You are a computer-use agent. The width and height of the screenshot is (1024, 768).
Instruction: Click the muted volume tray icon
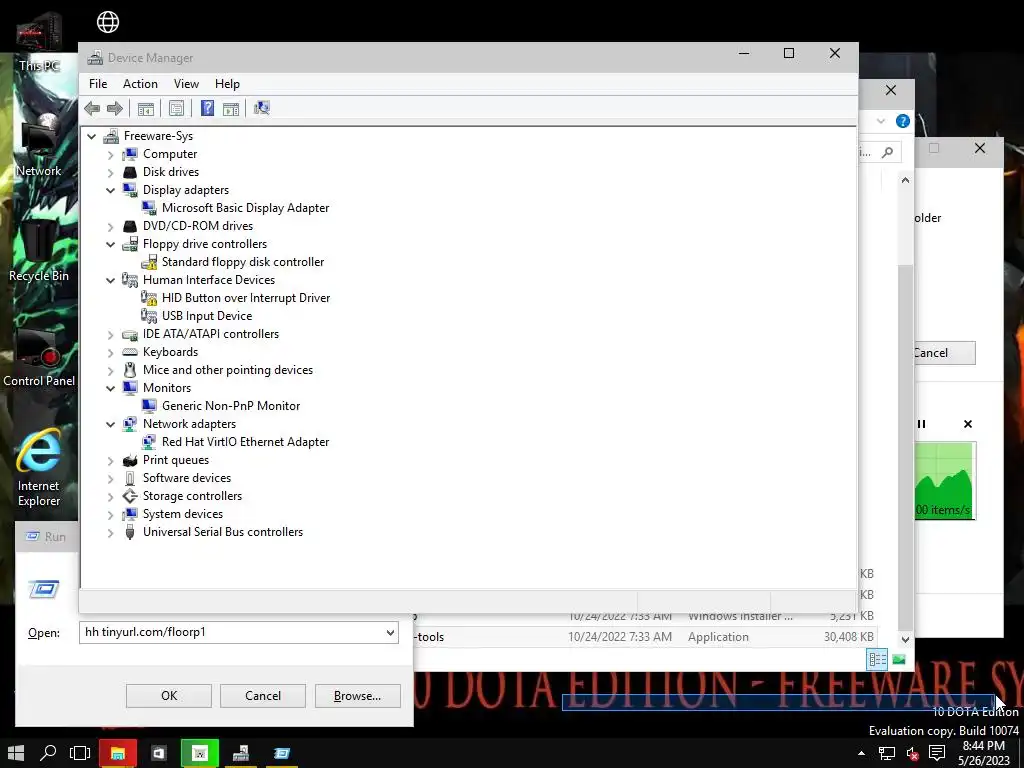[912, 754]
